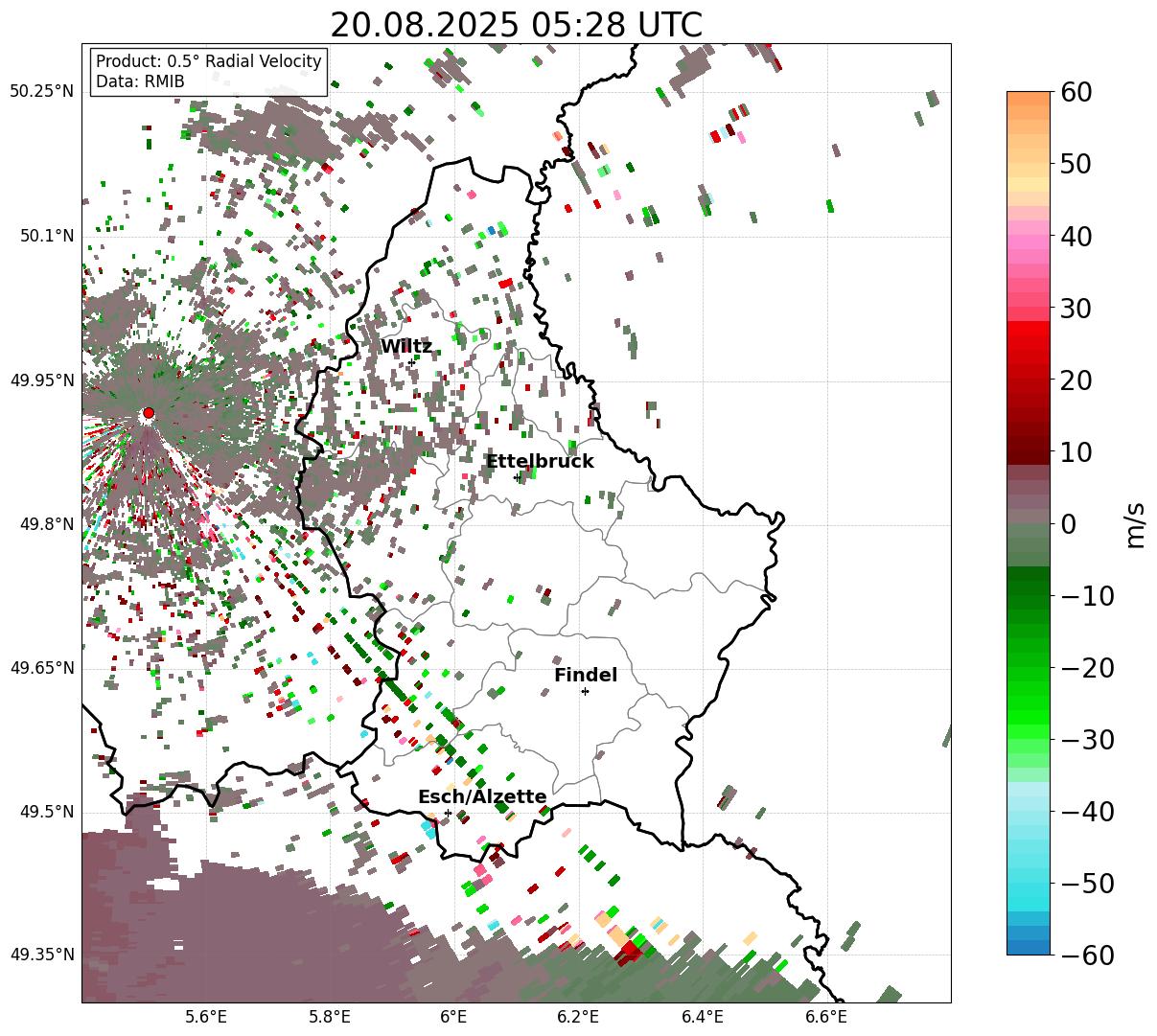Click the colorbar tick label −60
Image resolution: width=1157 pixels, height=1036 pixels.
click(1086, 955)
